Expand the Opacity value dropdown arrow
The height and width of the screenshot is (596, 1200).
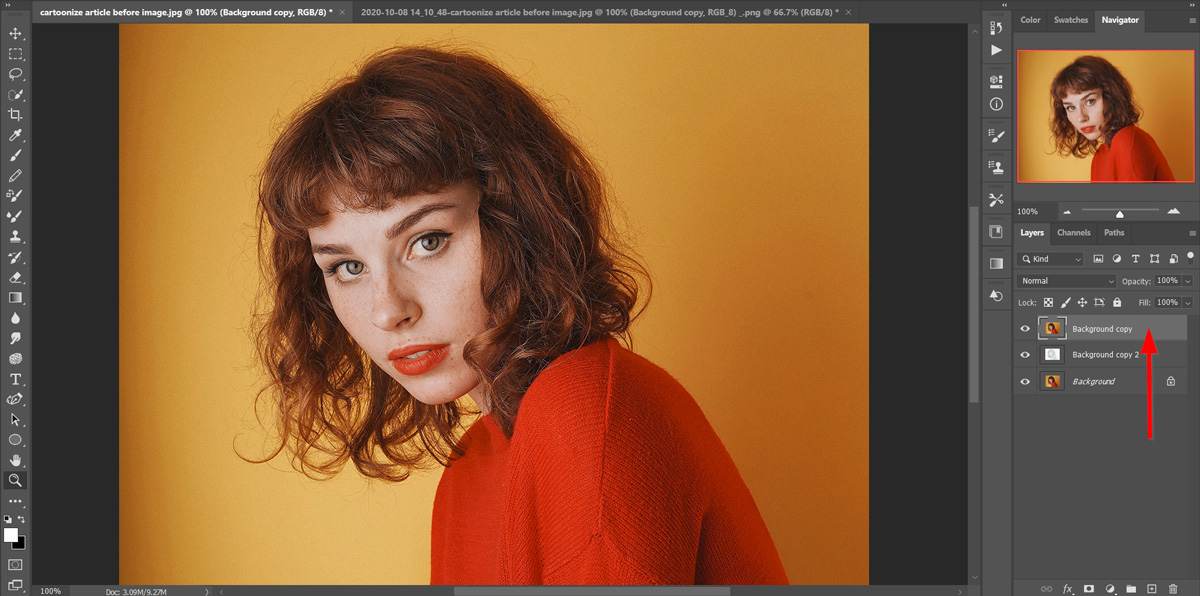(1187, 281)
